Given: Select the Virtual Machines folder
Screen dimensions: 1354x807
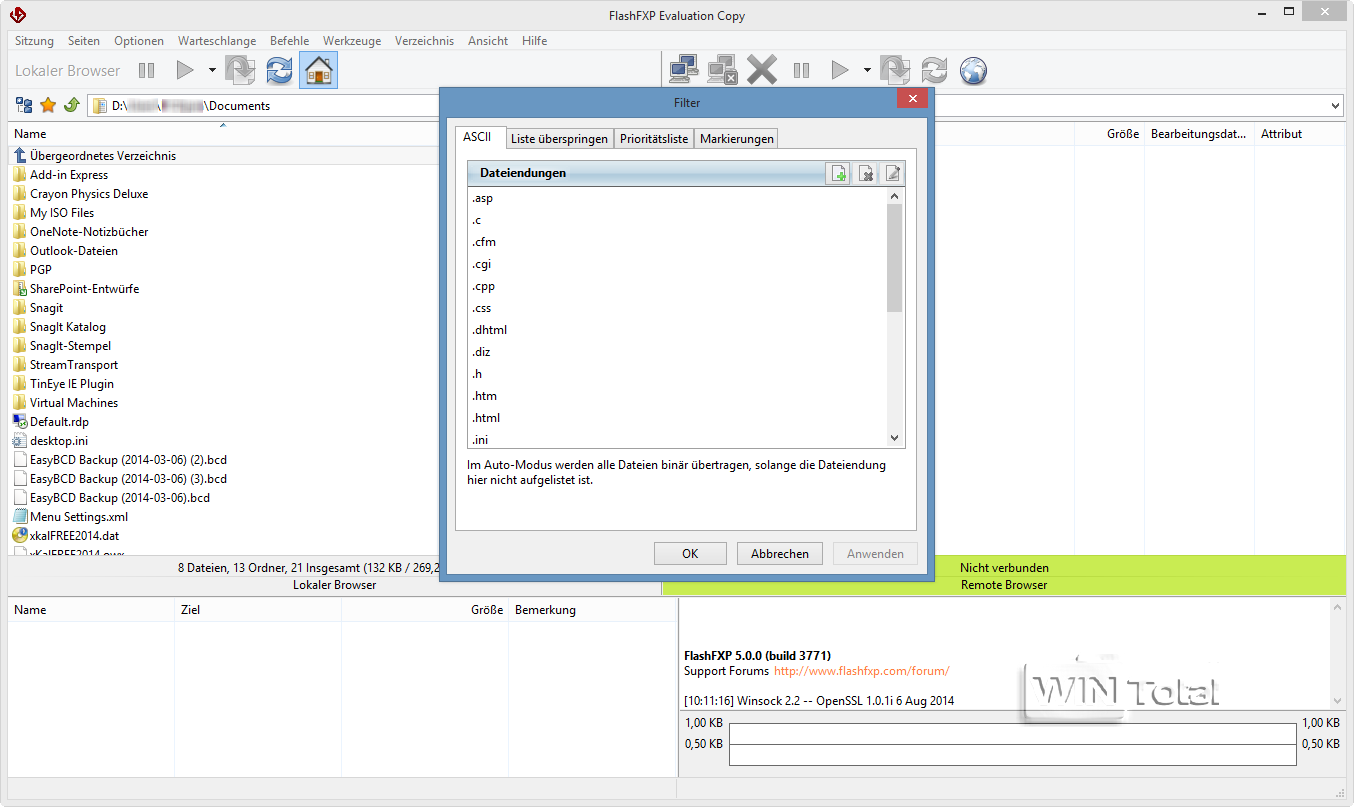Looking at the screenshot, I should (x=74, y=403).
